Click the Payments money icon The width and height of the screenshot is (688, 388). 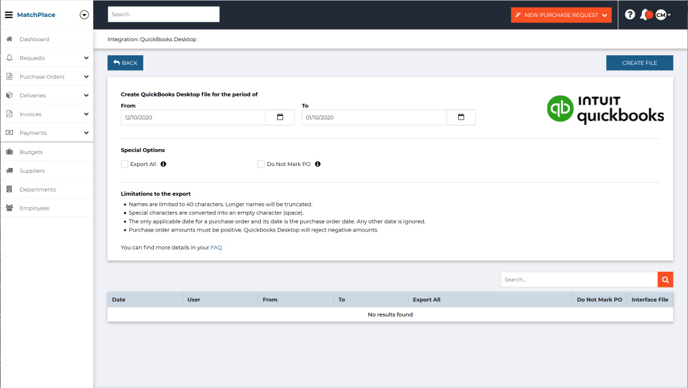click(9, 133)
